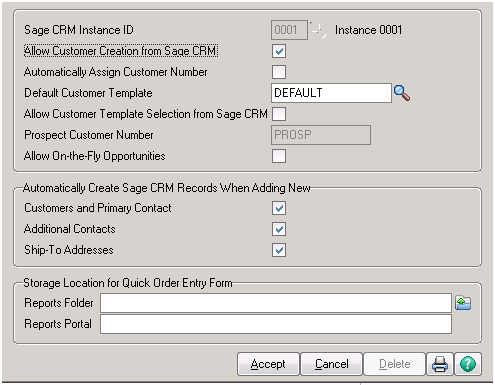Image resolution: width=495 pixels, height=385 pixels.
Task: Click the grayed-out Delete button
Action: (394, 364)
